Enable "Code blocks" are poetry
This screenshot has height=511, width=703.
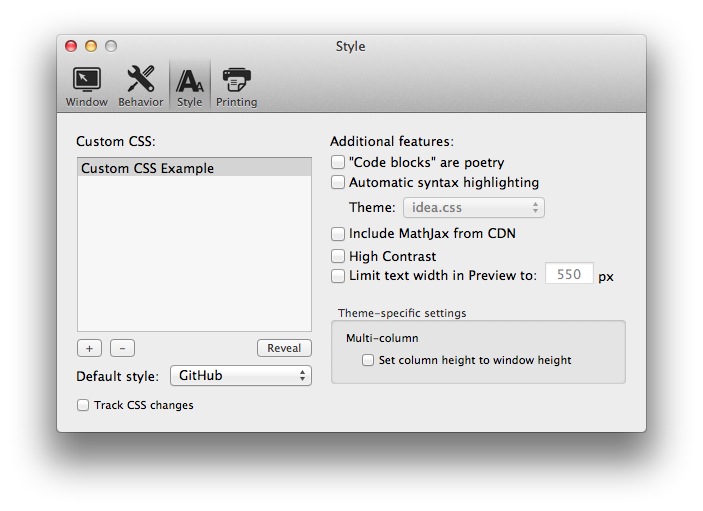pos(338,162)
